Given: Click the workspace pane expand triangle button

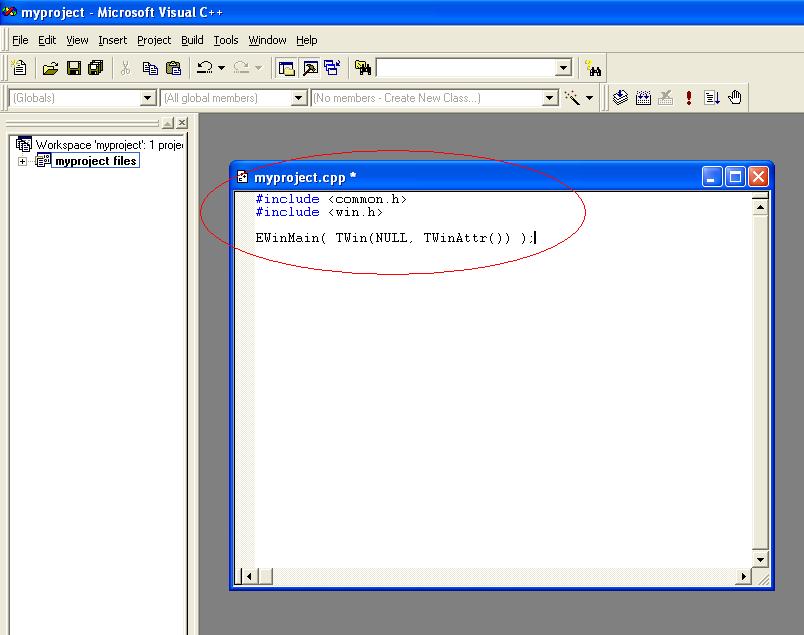Looking at the screenshot, I should (x=168, y=123).
